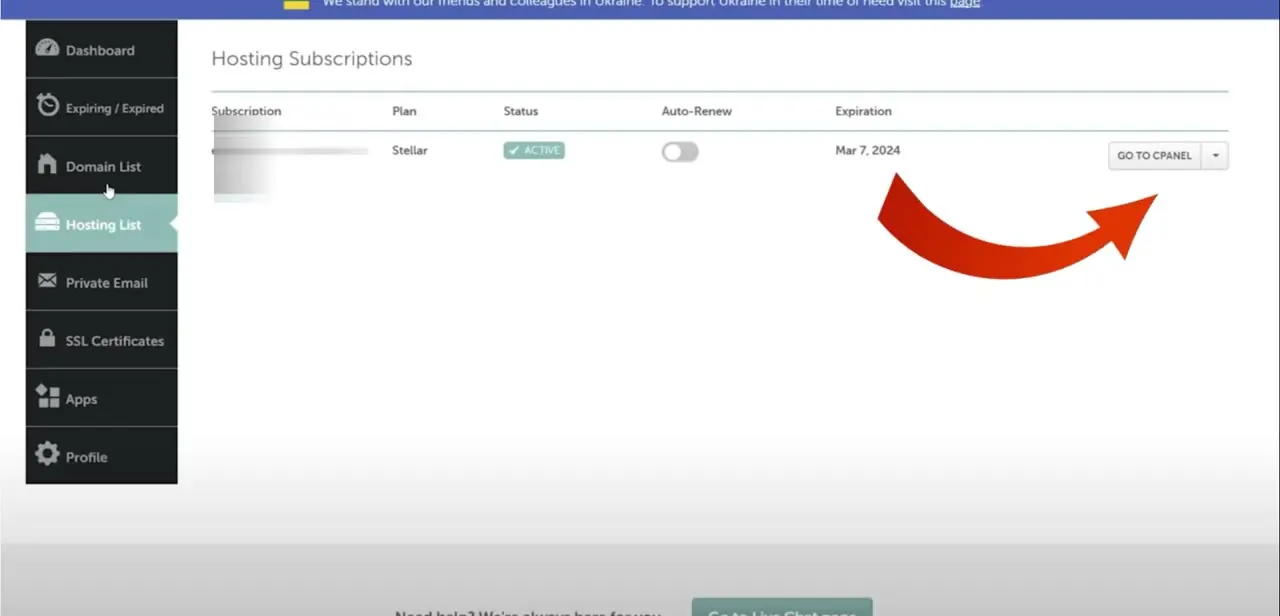The image size is (1280, 616).
Task: Click the Auto-Renew column header
Action: point(697,111)
